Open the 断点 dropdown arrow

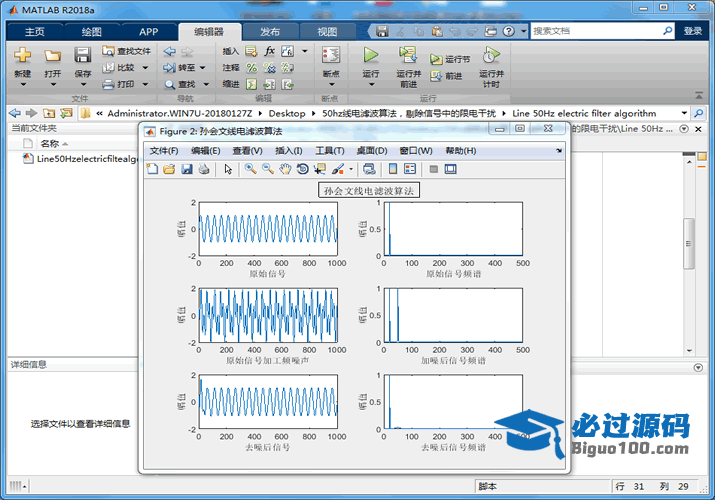point(331,84)
